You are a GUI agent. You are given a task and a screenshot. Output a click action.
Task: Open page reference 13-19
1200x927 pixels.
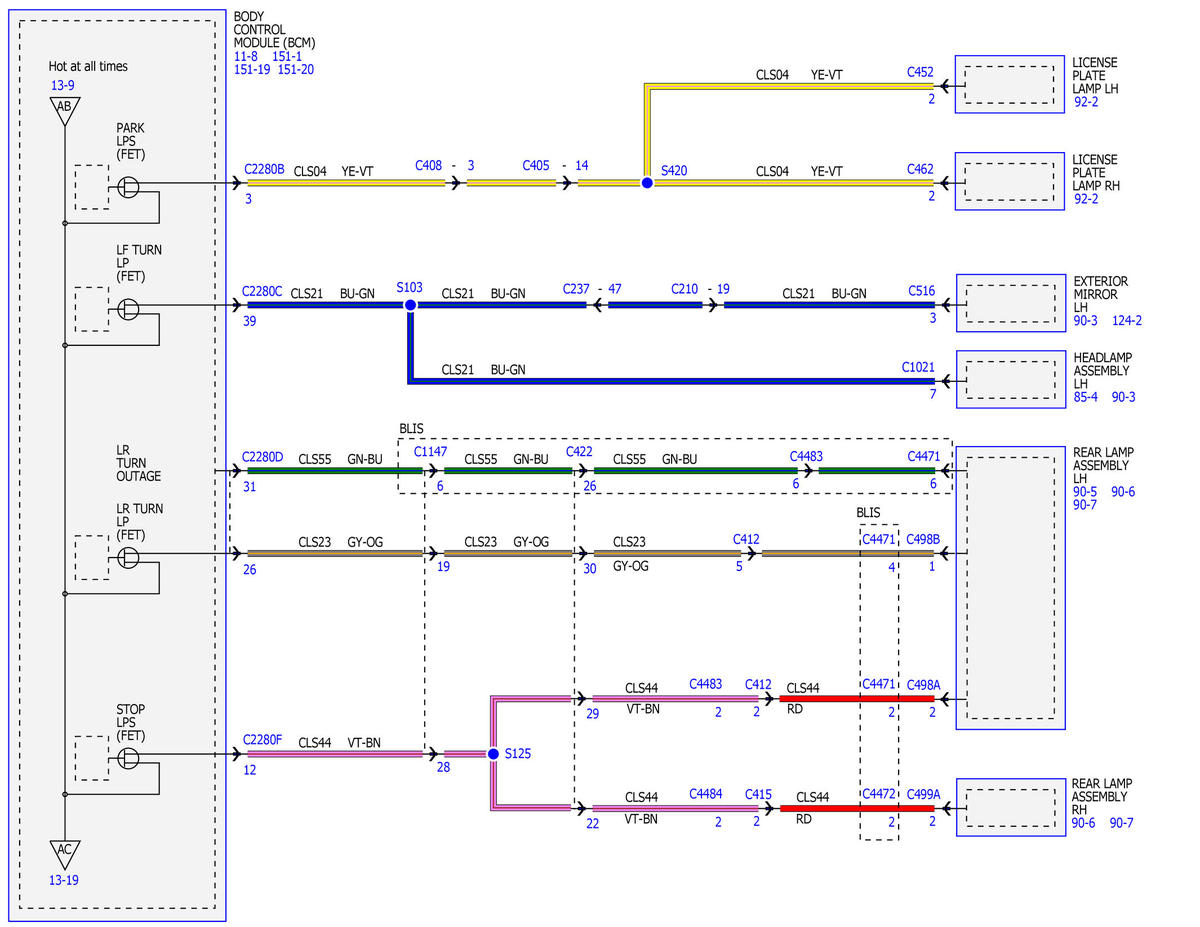point(63,880)
